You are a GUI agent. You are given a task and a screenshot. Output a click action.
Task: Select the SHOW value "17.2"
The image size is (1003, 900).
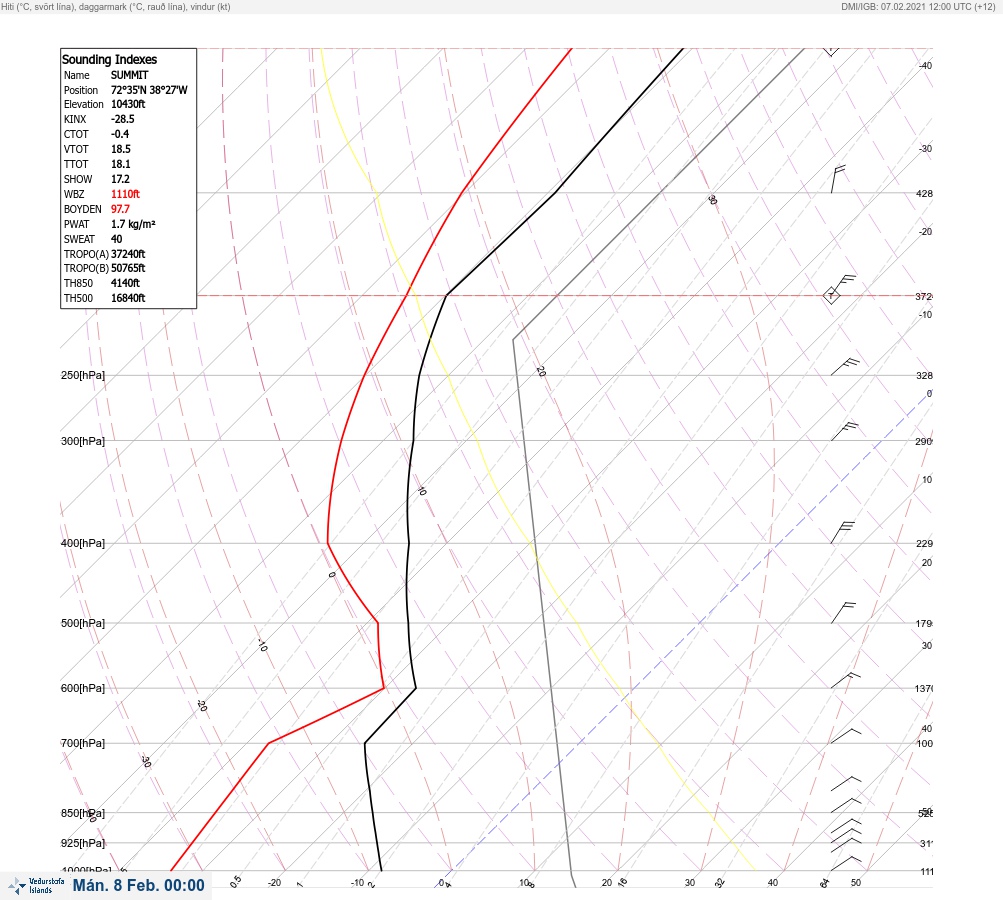(120, 179)
